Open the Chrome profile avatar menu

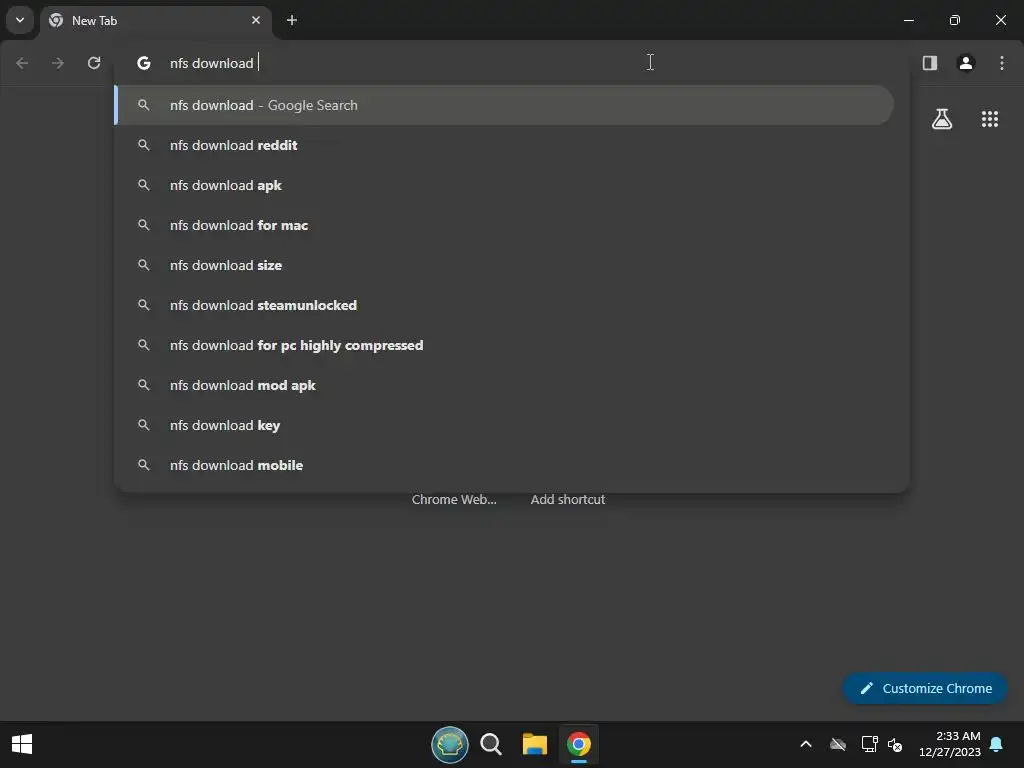click(966, 63)
